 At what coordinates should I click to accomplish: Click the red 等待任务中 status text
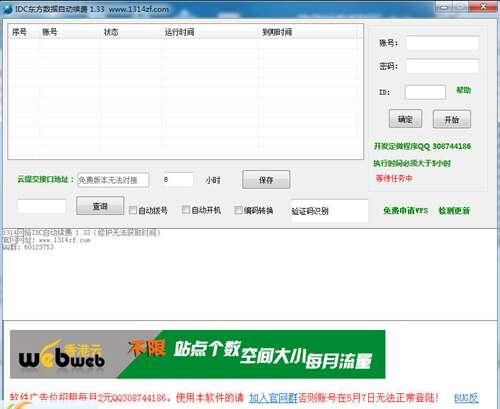[x=394, y=178]
